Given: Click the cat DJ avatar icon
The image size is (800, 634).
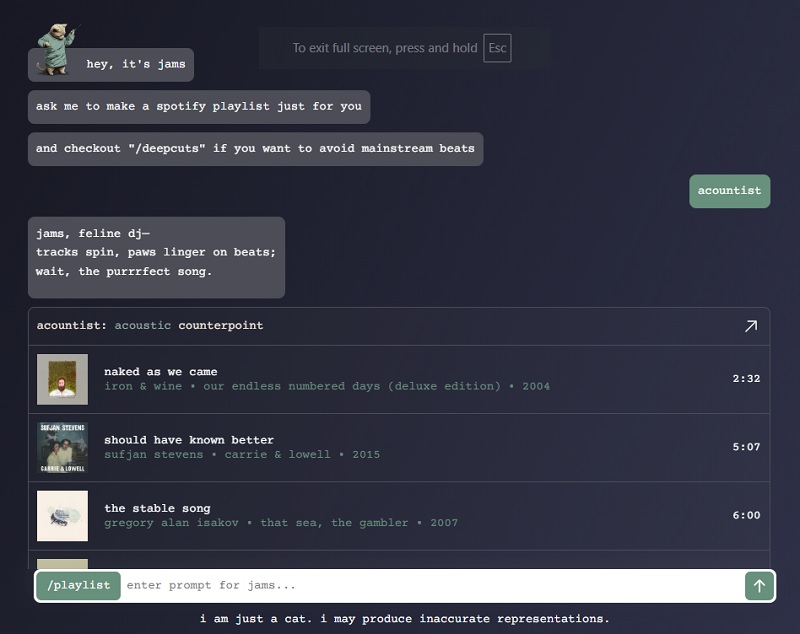Looking at the screenshot, I should point(58,46).
